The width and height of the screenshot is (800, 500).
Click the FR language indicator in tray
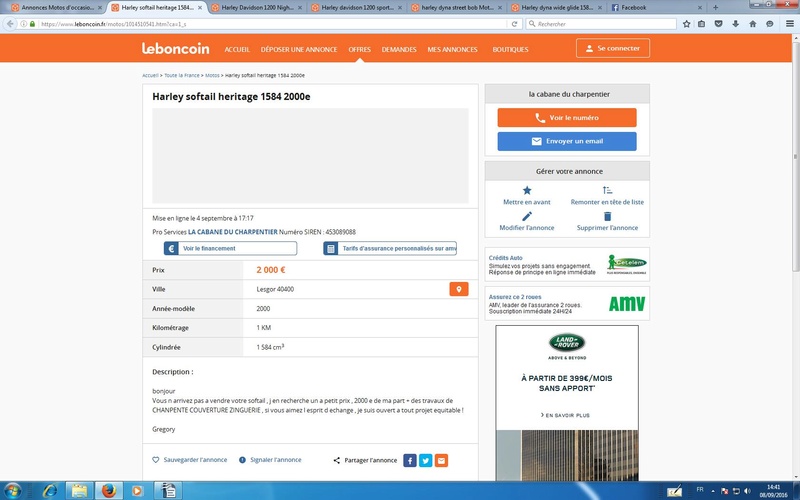[700, 489]
